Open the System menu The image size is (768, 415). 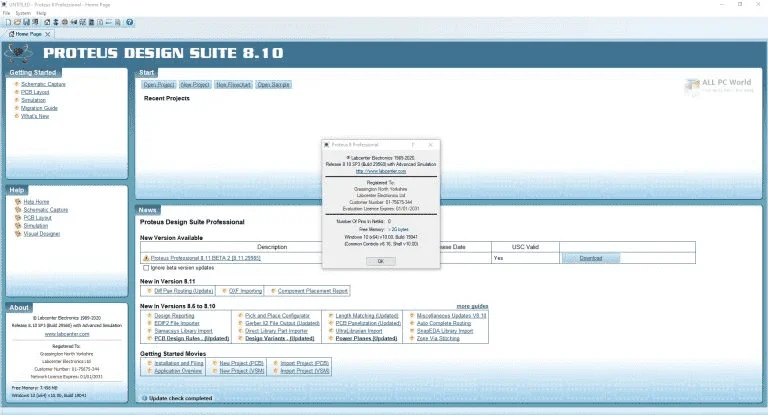coord(23,13)
